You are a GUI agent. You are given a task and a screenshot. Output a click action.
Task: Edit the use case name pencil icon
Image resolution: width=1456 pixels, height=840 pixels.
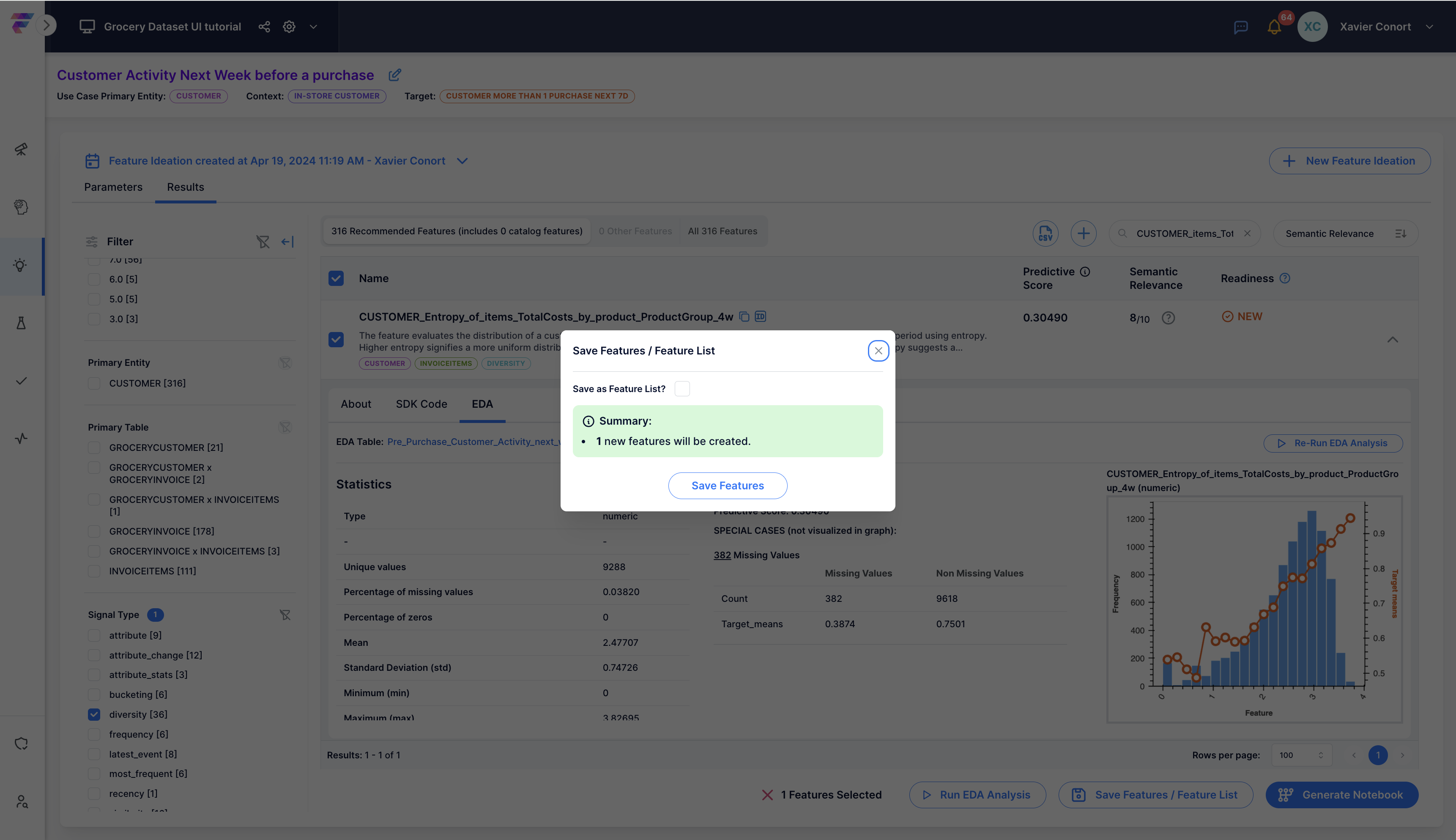[x=395, y=75]
